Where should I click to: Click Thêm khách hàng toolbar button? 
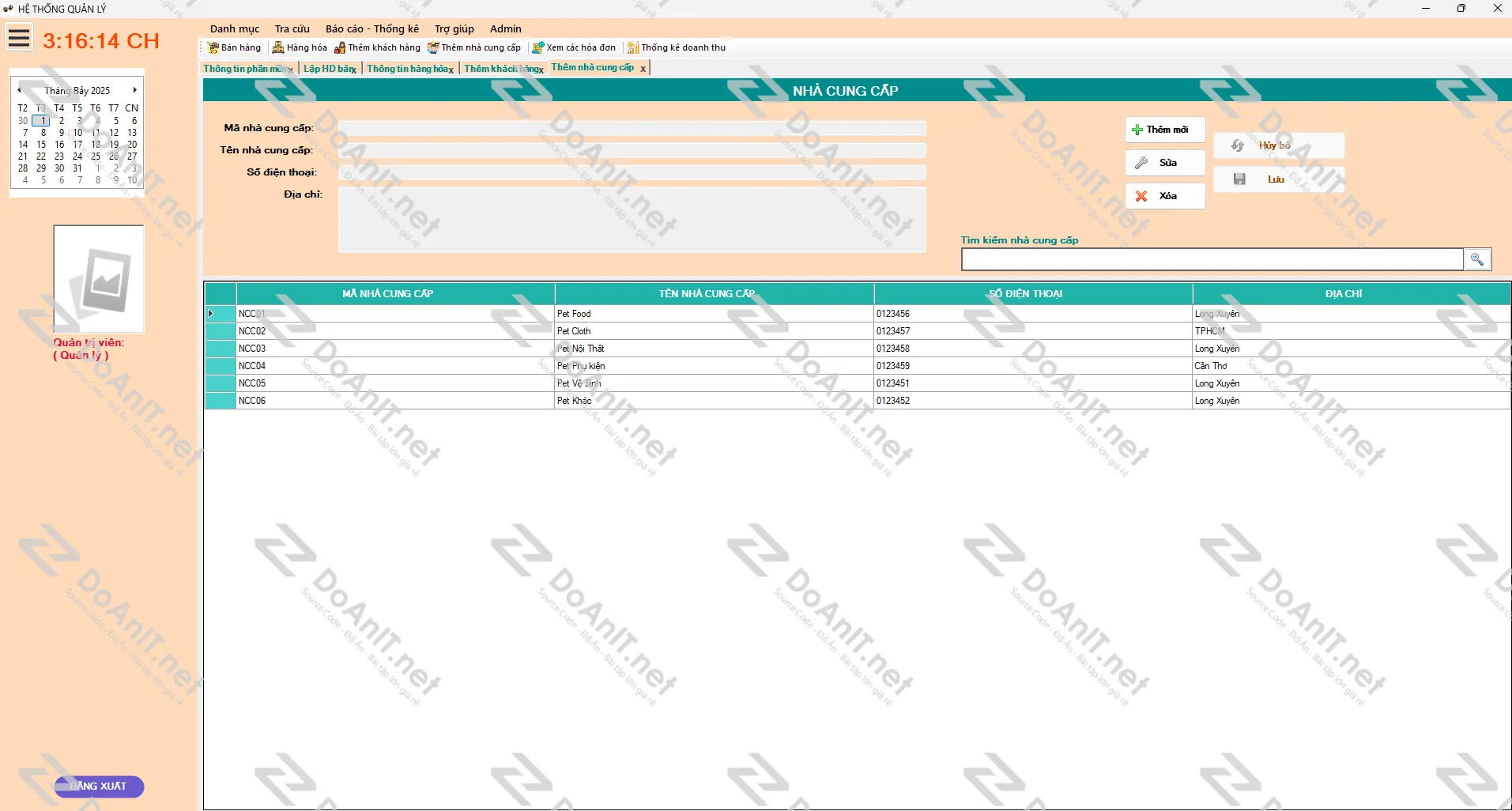pos(377,47)
